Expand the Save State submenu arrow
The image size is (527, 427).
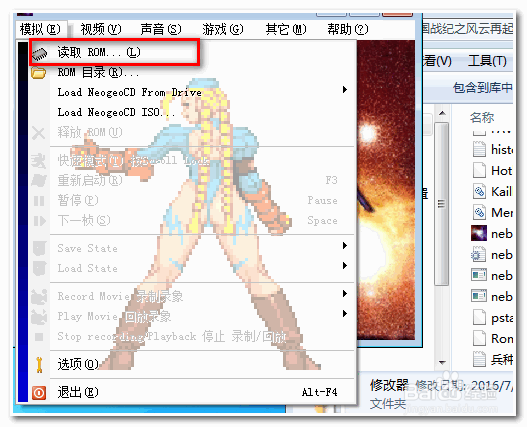(x=344, y=245)
